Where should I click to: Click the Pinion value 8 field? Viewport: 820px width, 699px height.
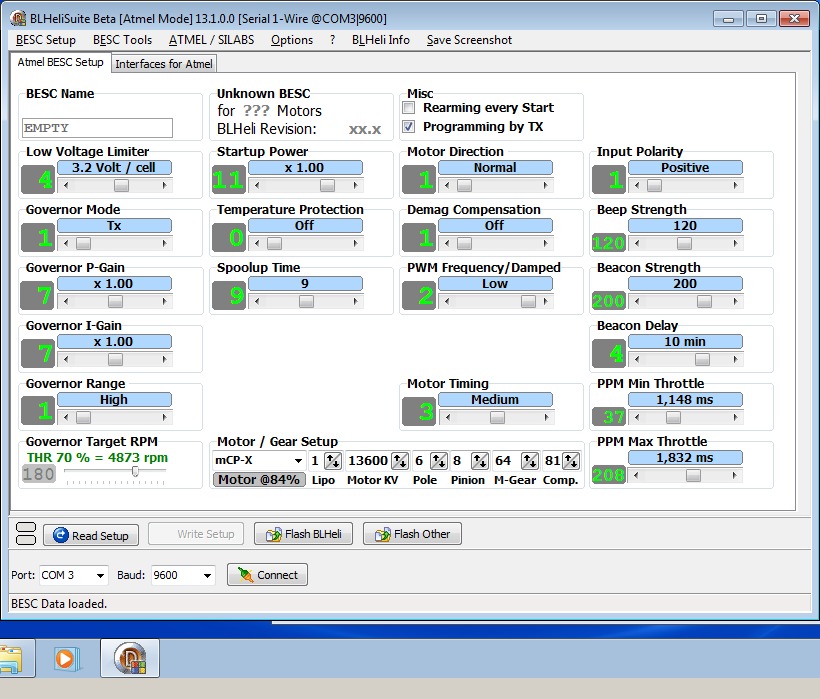click(x=460, y=461)
